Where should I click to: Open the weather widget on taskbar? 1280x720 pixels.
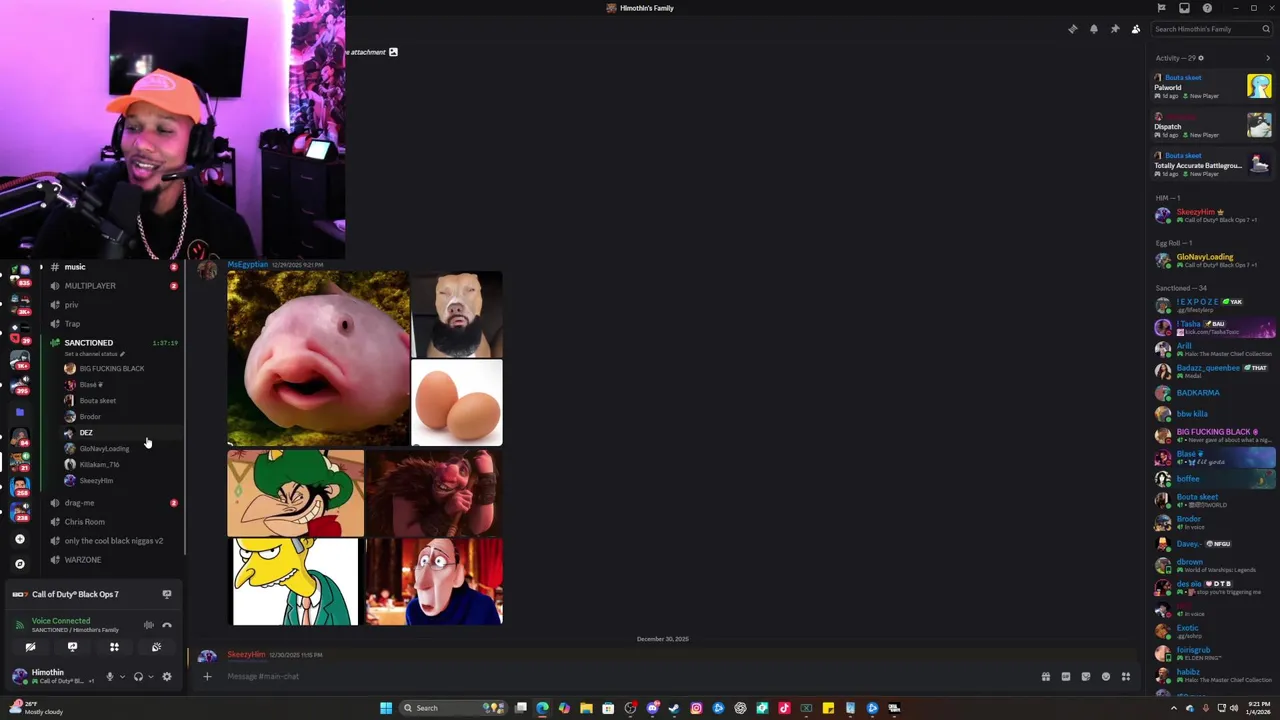36,708
